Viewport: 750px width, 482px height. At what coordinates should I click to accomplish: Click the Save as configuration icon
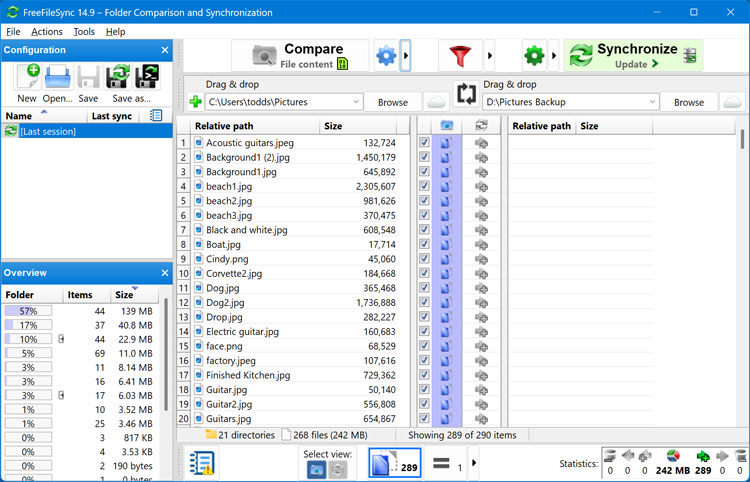(x=118, y=77)
